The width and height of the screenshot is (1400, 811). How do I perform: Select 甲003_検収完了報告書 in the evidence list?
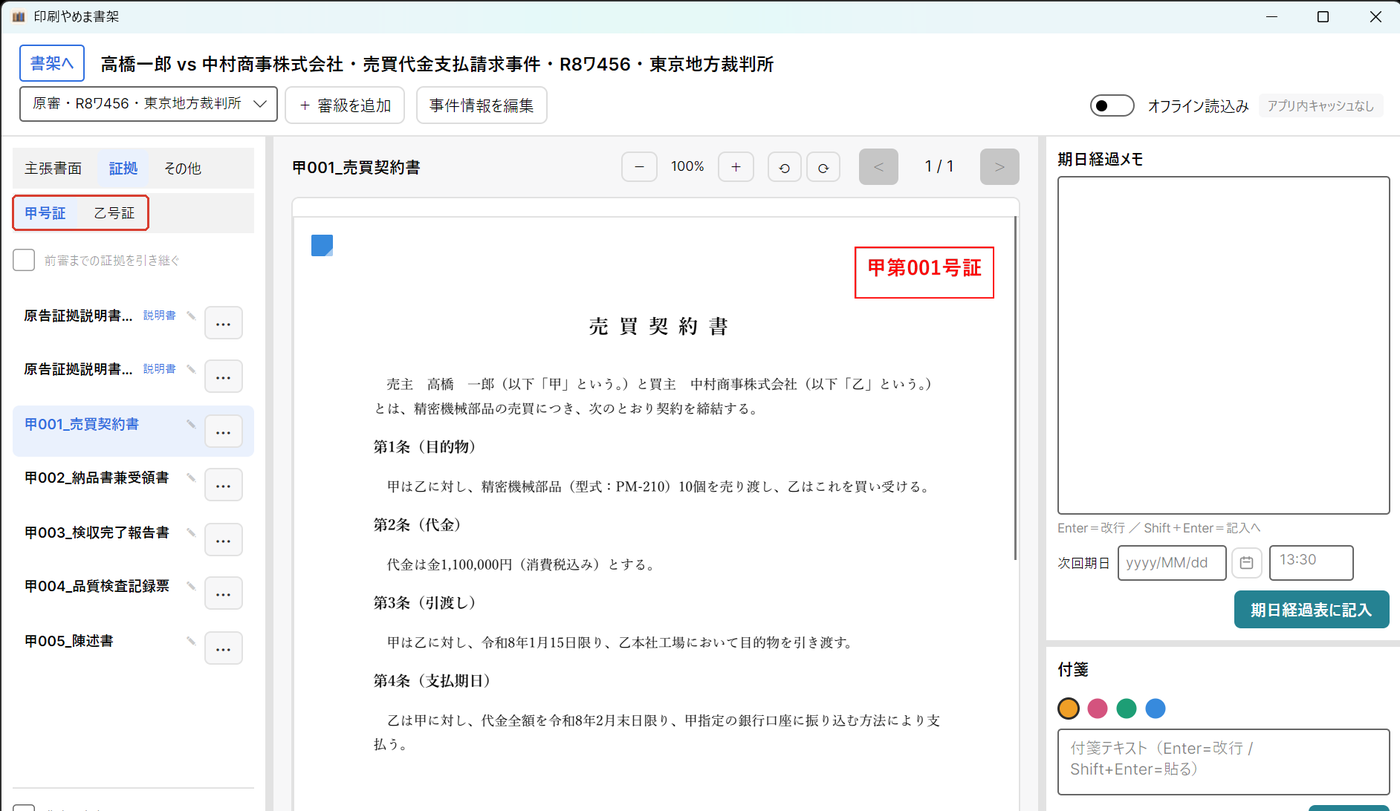[96, 532]
